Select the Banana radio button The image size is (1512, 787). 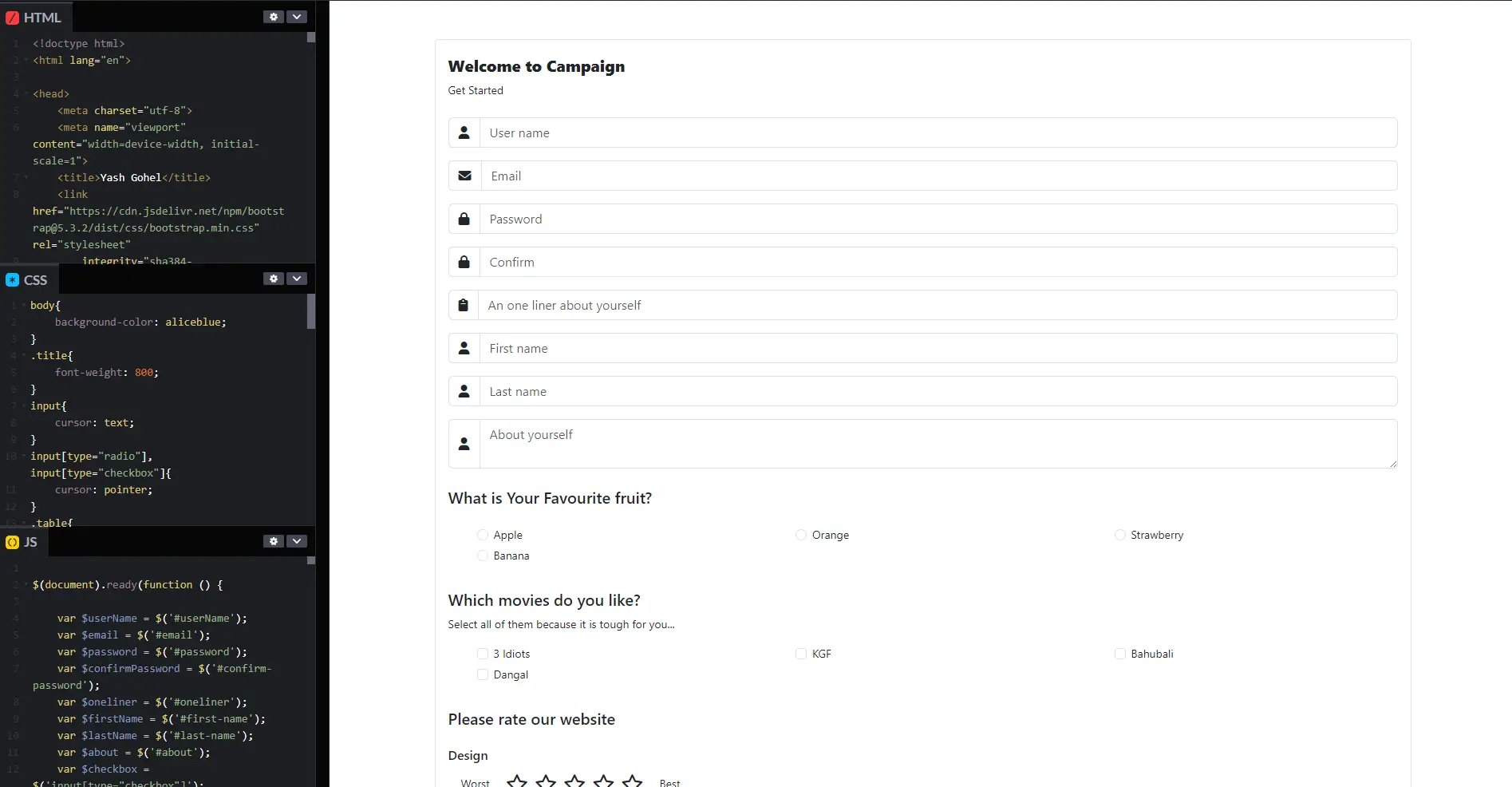[x=482, y=556]
